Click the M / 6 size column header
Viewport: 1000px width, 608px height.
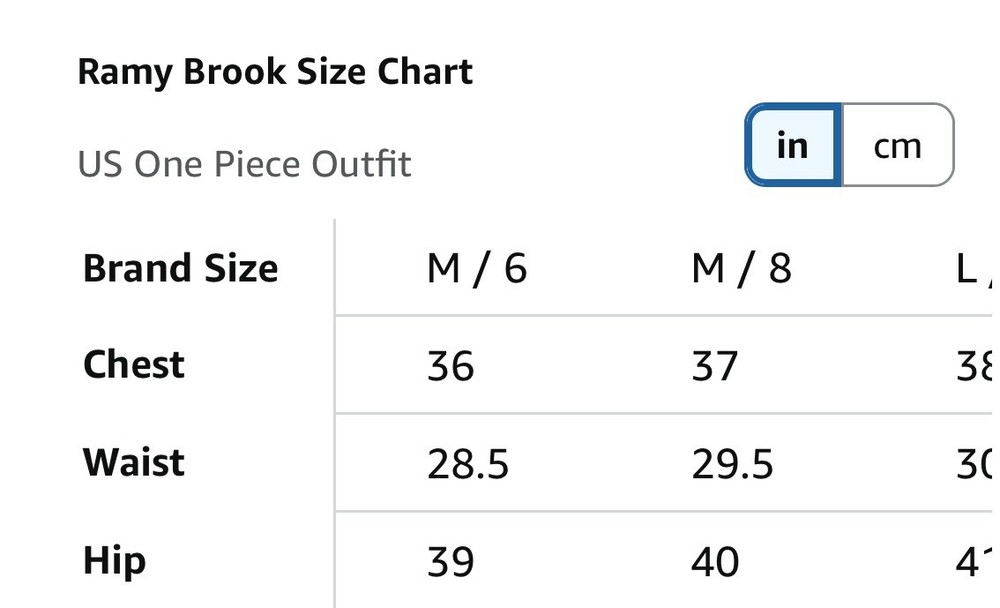click(x=476, y=268)
